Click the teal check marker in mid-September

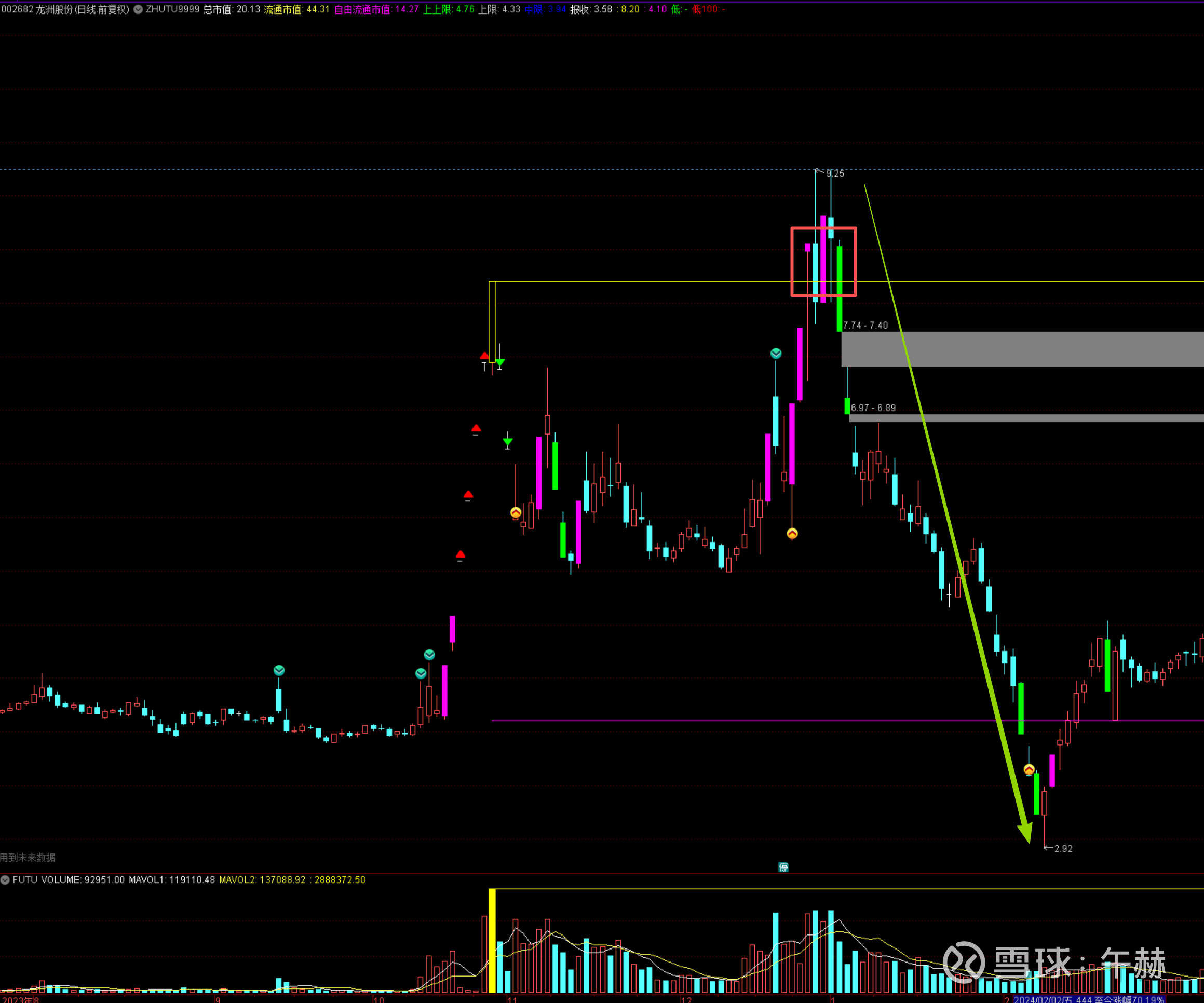pos(279,670)
